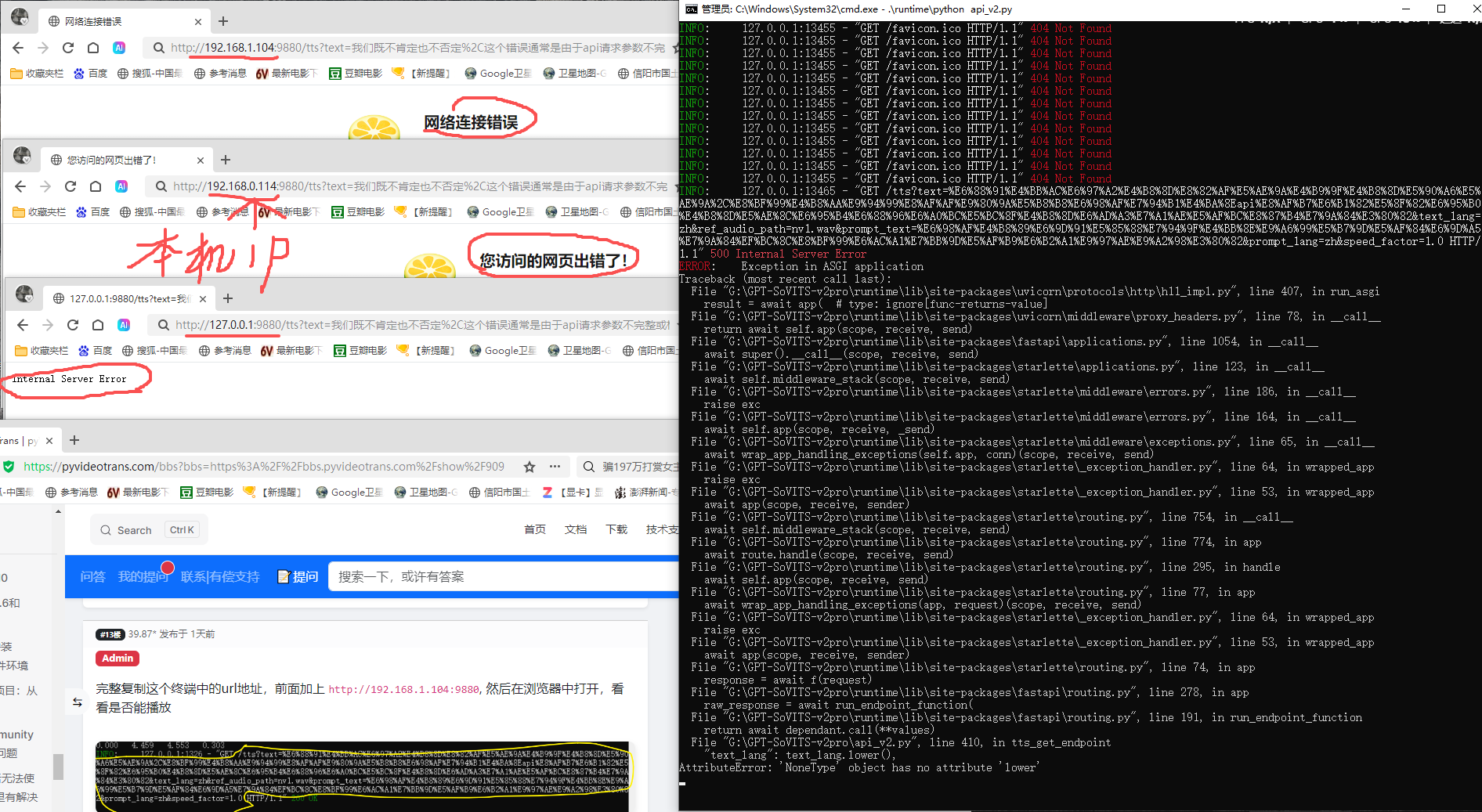Open the 文档 menu on pyvideotrans site

point(575,530)
